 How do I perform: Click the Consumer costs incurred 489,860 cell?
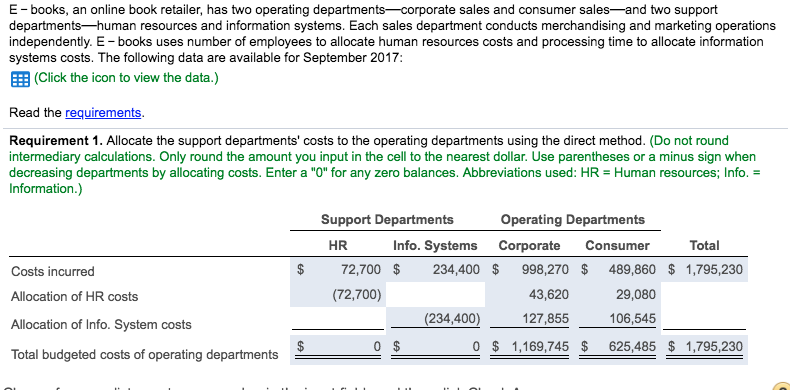626,270
